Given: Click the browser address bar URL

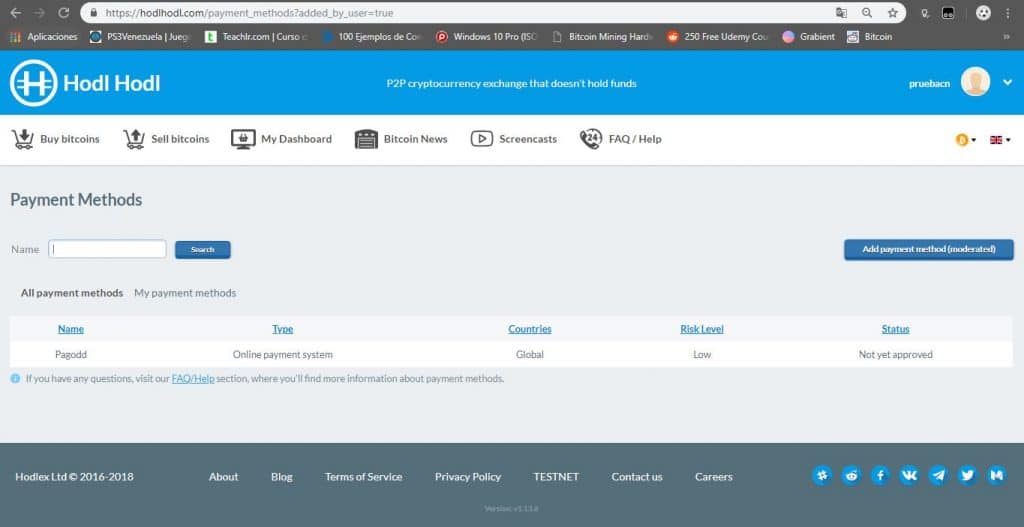Looking at the screenshot, I should click(249, 13).
